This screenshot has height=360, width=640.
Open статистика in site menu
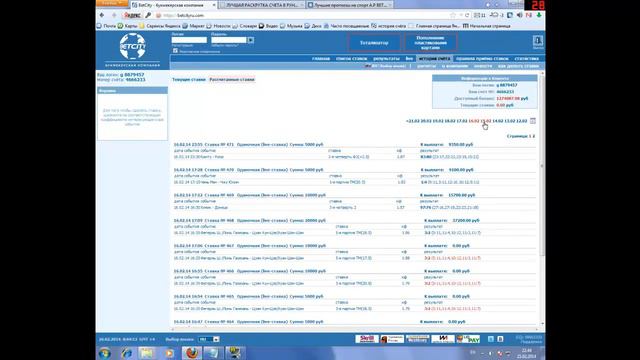click(x=527, y=59)
